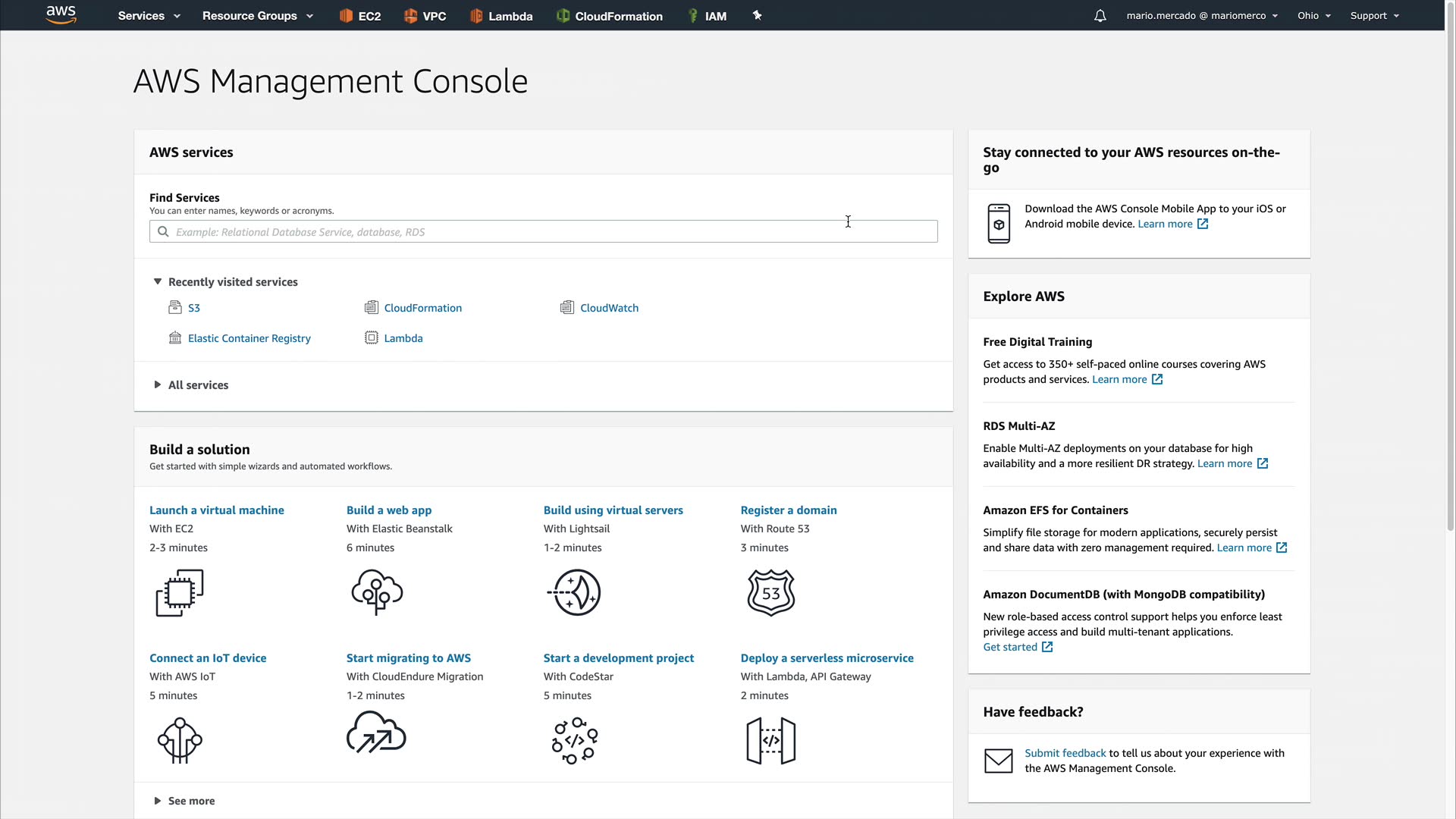Image resolution: width=1456 pixels, height=819 pixels.
Task: Click the Elastic Beanstalk tree cloud icon
Action: click(x=377, y=592)
